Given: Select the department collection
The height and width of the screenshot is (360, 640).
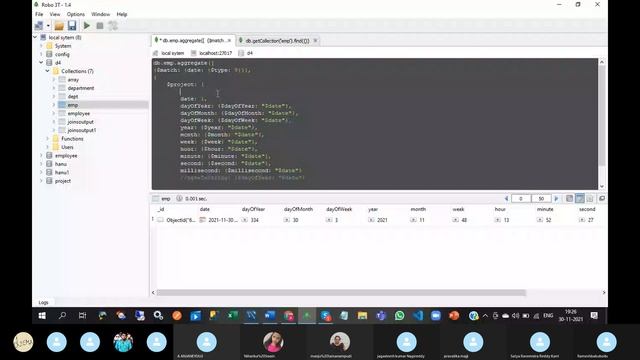Looking at the screenshot, I should [x=80, y=88].
